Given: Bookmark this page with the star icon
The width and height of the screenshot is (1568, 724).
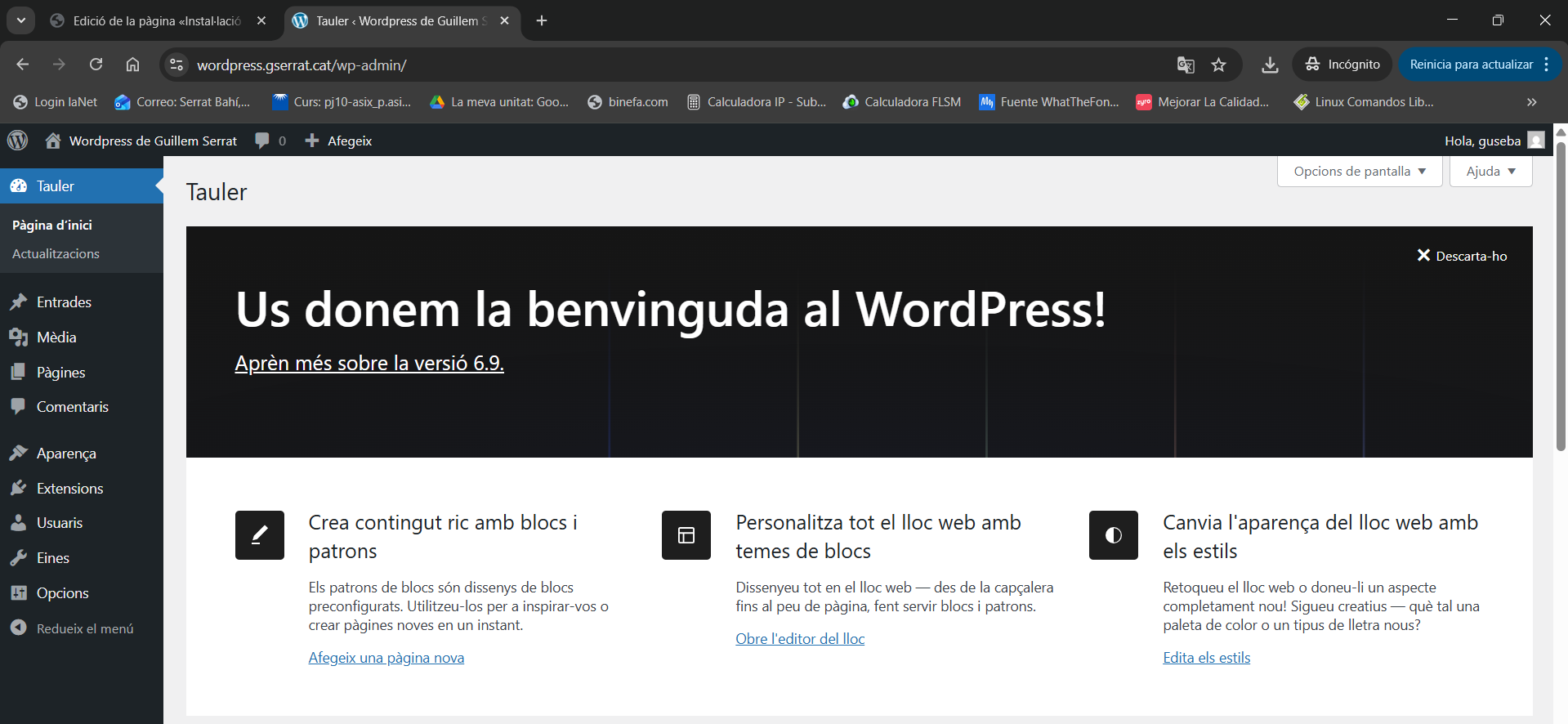Looking at the screenshot, I should point(1218,65).
